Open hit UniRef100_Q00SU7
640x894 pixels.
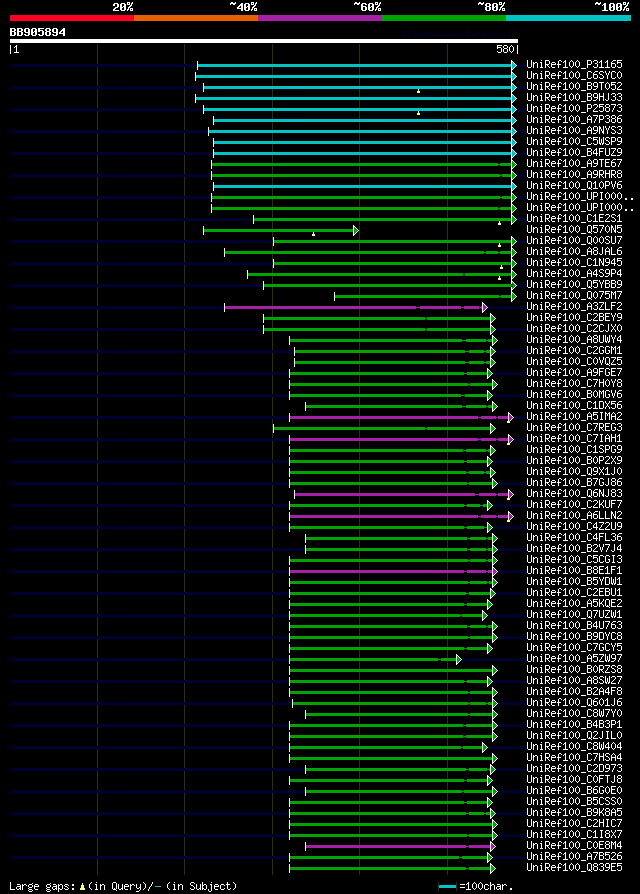[574, 241]
